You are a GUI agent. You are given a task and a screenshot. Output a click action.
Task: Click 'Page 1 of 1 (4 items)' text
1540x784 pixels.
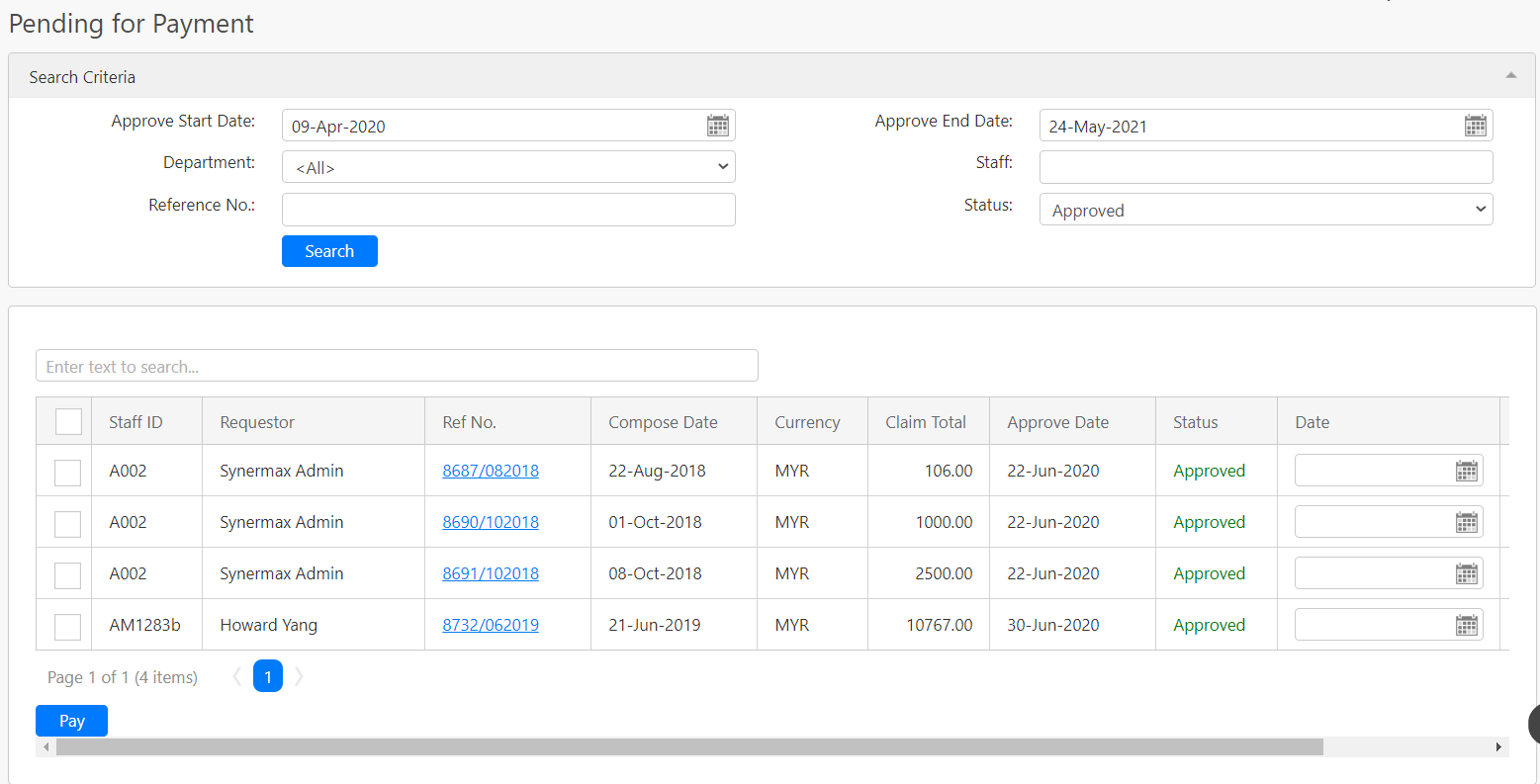pos(123,677)
